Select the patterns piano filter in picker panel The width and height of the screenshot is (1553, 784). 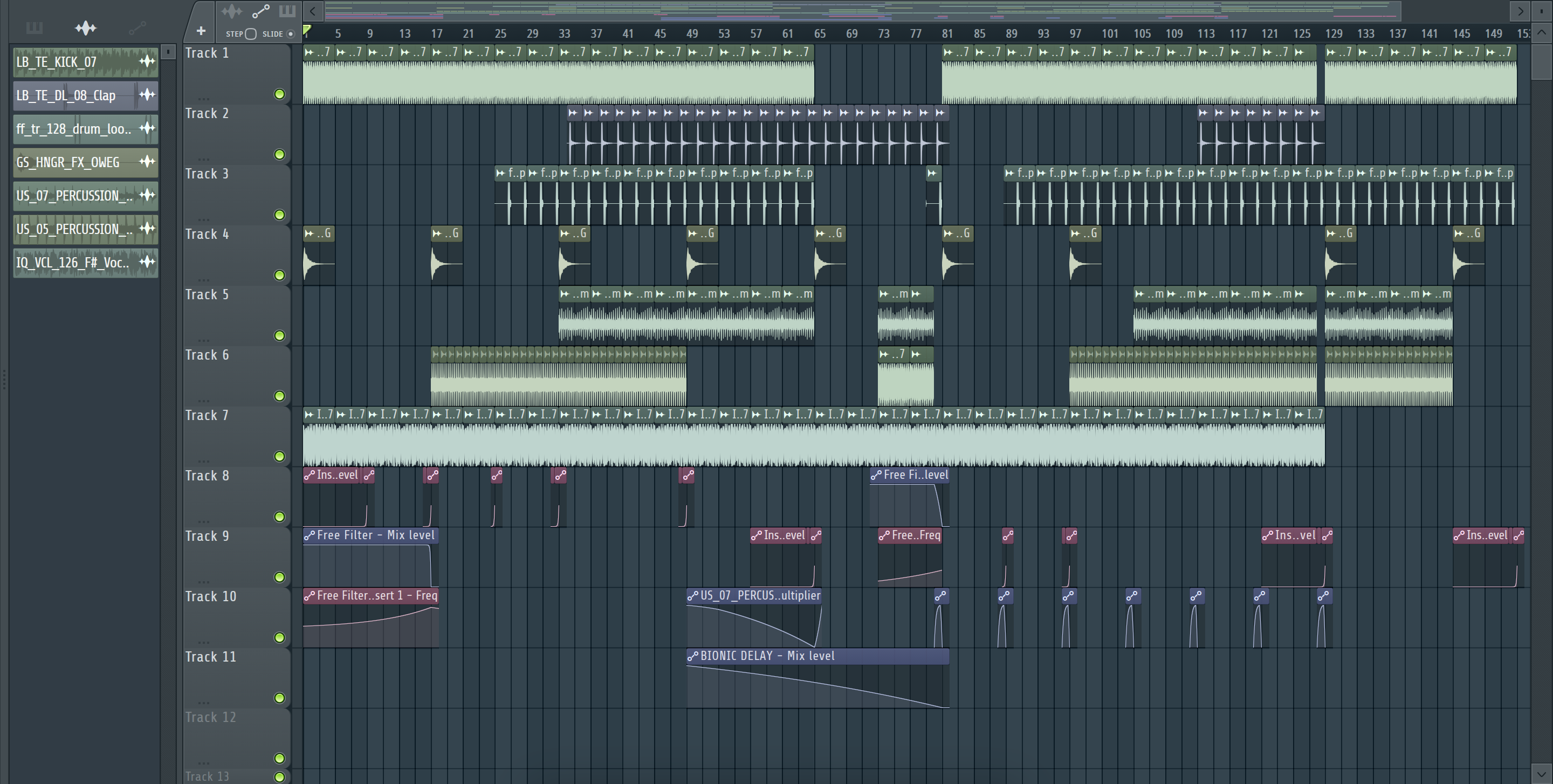tap(35, 27)
